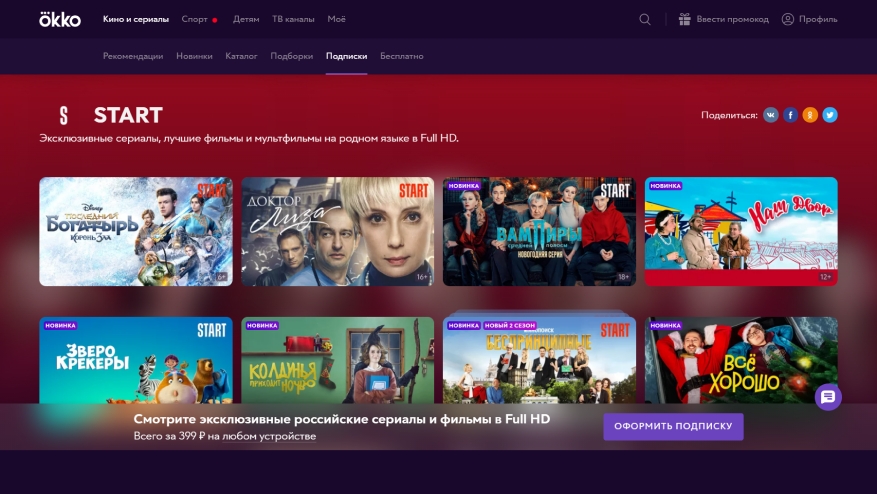Select the Бесплатно tab
Image resolution: width=877 pixels, height=494 pixels.
pyautogui.click(x=401, y=56)
